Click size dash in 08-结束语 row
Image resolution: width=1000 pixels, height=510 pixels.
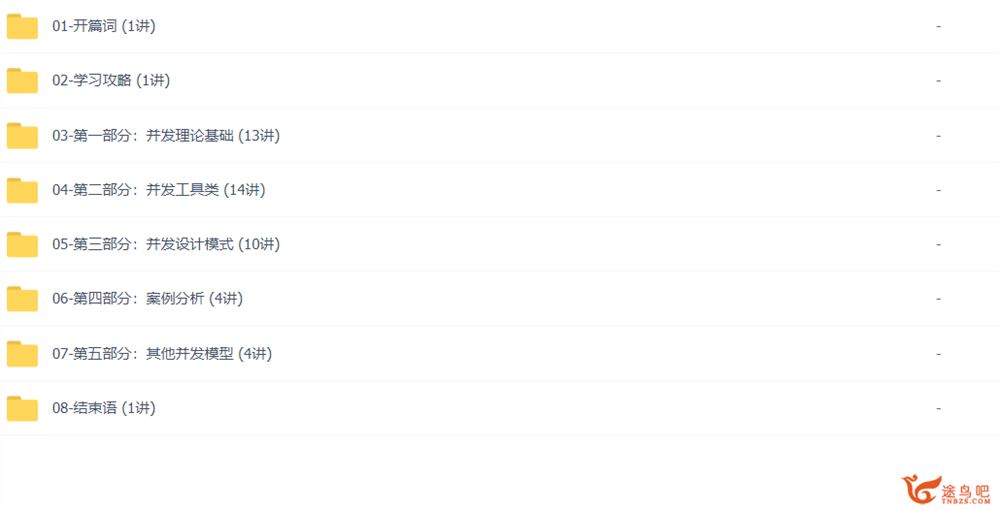[x=938, y=408]
